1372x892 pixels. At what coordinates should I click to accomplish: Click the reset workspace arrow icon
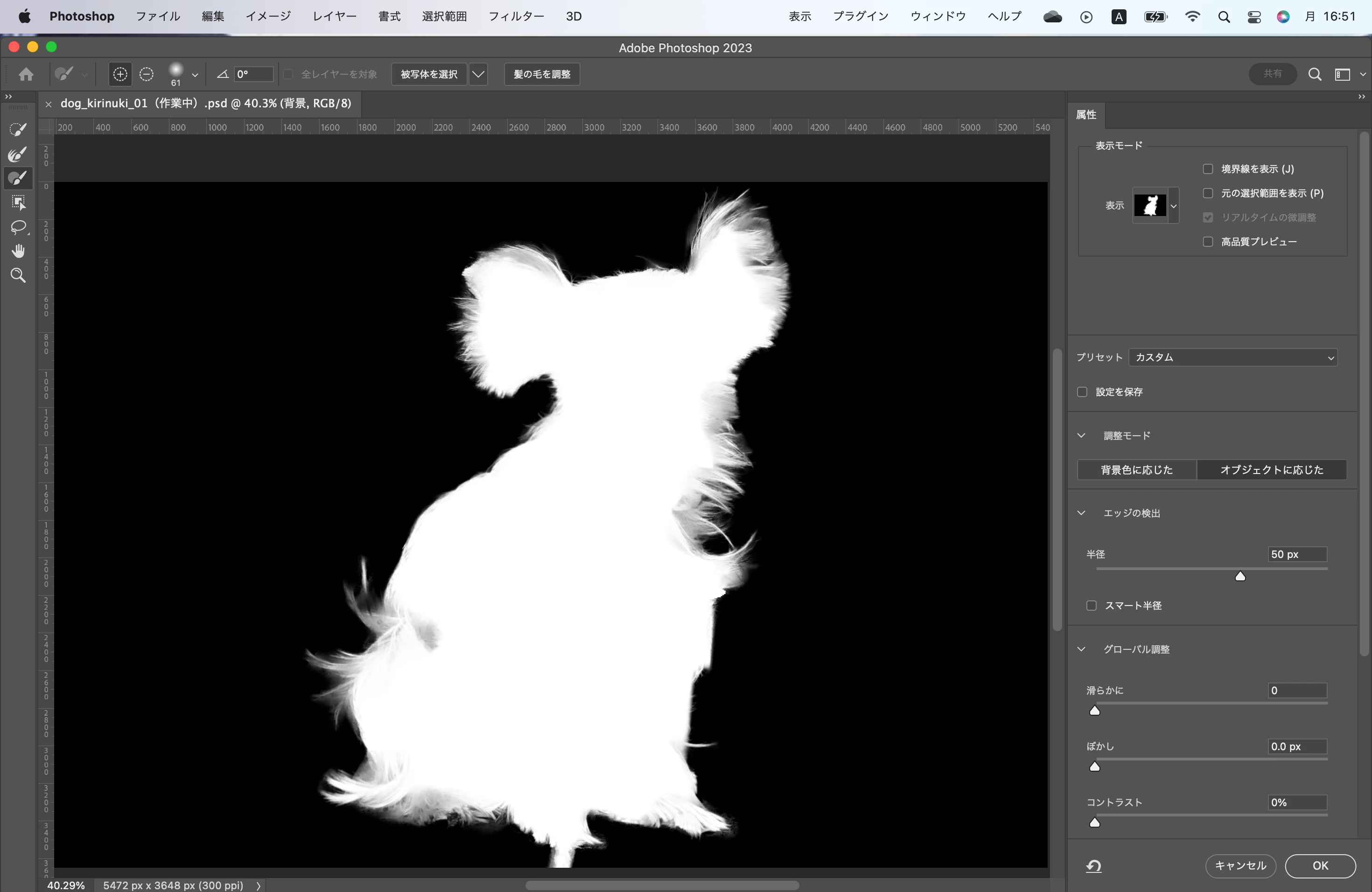[1093, 865]
